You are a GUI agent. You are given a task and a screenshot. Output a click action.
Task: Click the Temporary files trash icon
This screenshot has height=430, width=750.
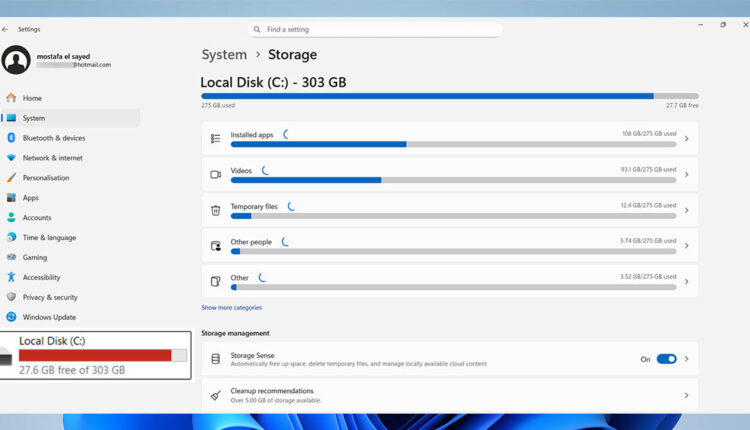(215, 210)
